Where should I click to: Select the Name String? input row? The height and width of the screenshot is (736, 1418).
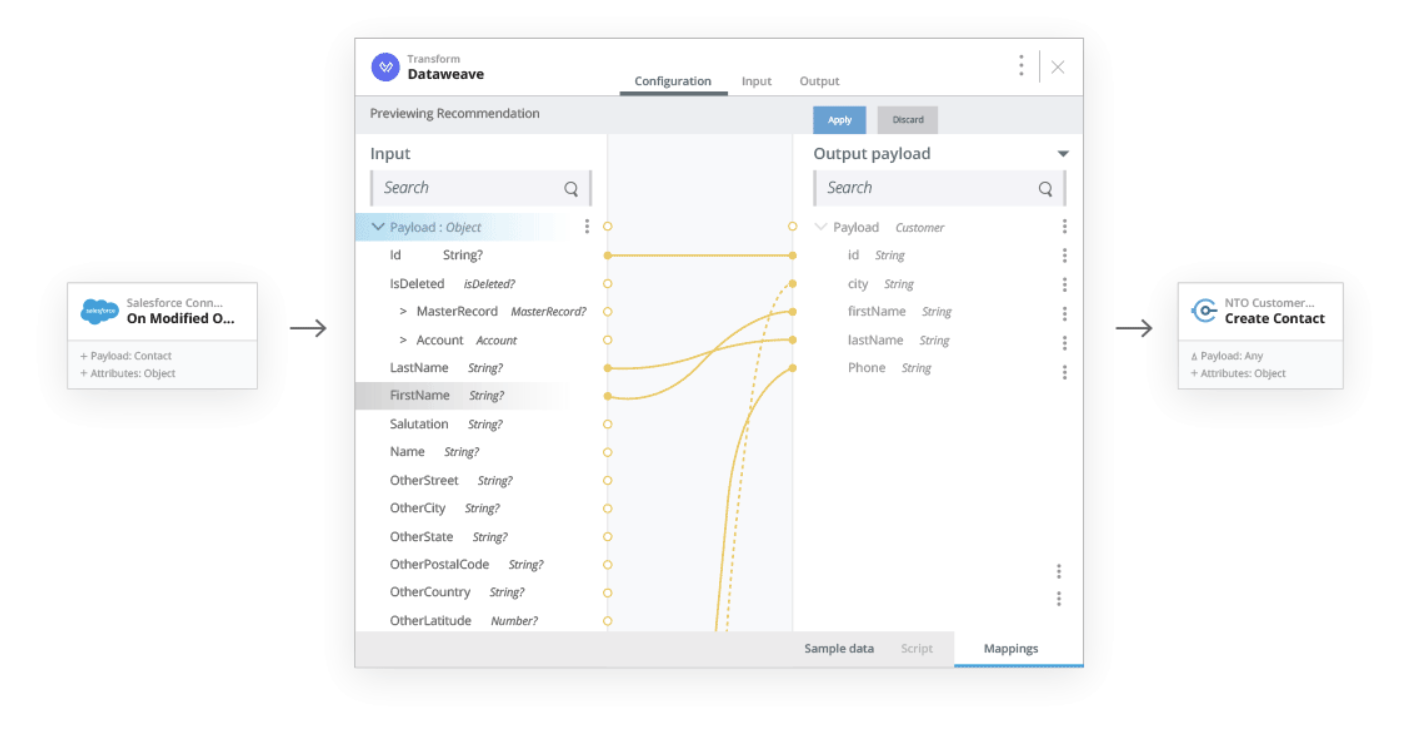434,452
